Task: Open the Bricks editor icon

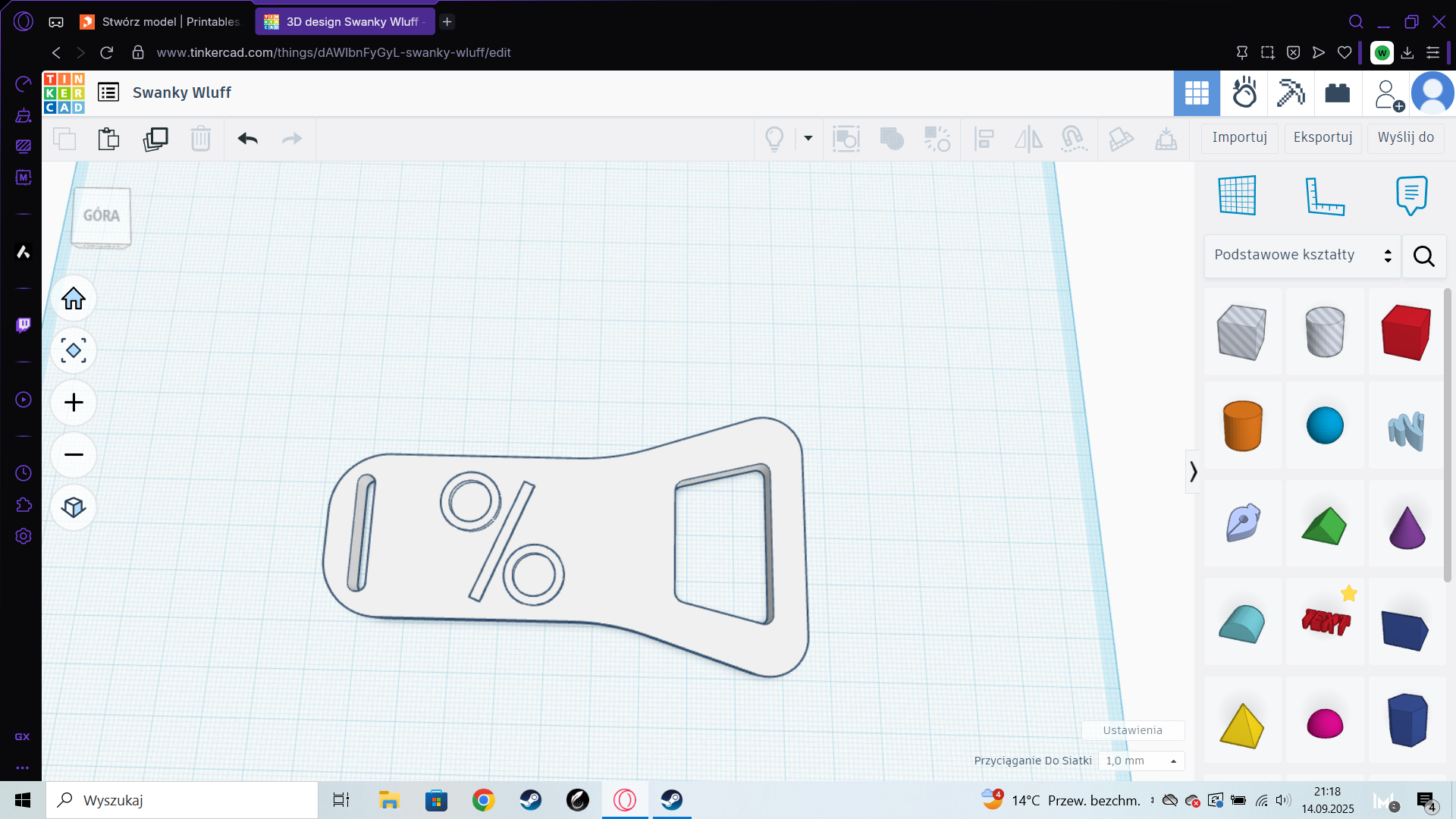Action: click(x=1338, y=93)
